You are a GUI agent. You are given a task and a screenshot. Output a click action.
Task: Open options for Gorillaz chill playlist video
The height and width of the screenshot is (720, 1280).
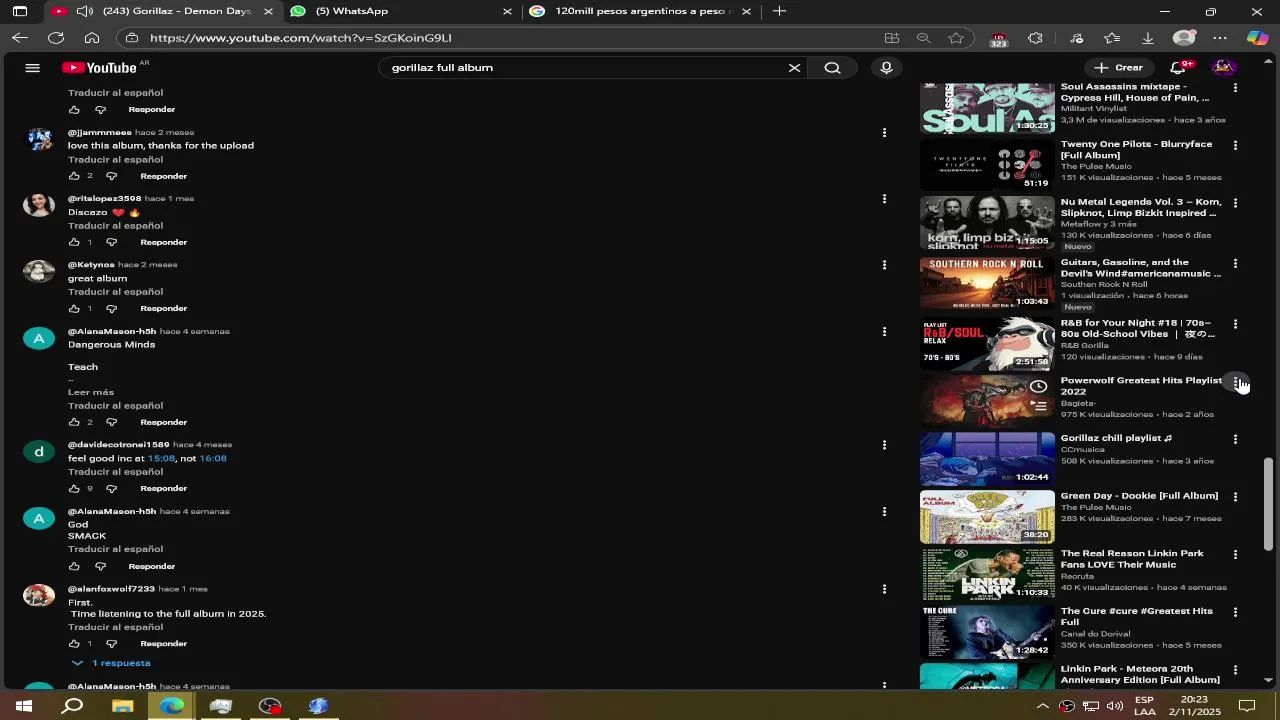point(1235,439)
